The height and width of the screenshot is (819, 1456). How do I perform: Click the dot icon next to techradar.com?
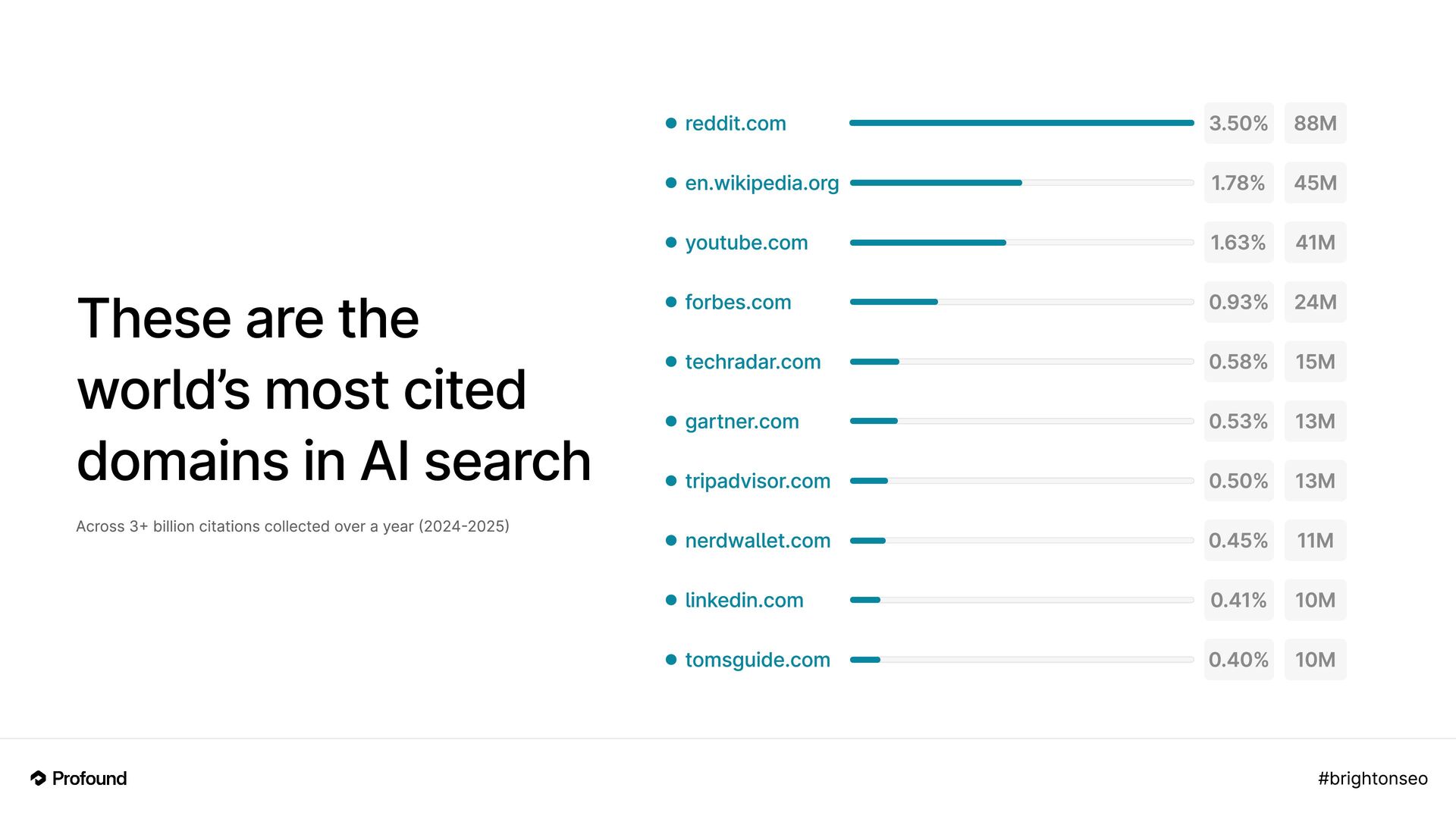(670, 362)
